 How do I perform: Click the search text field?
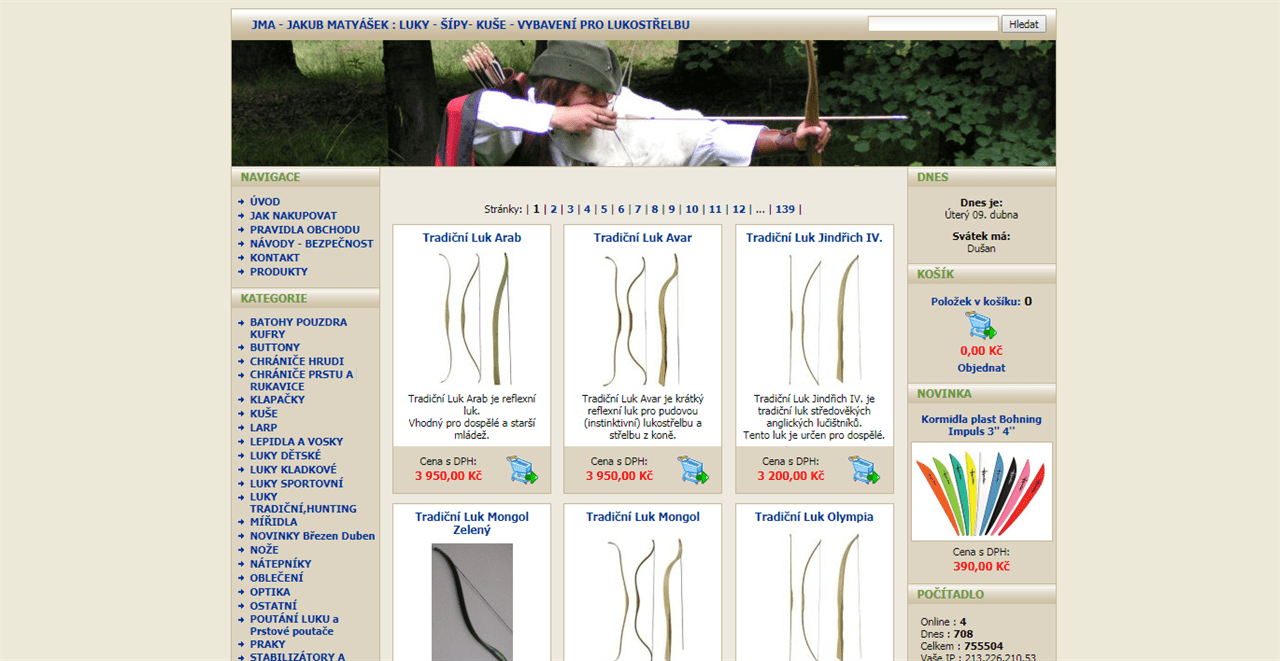point(933,24)
